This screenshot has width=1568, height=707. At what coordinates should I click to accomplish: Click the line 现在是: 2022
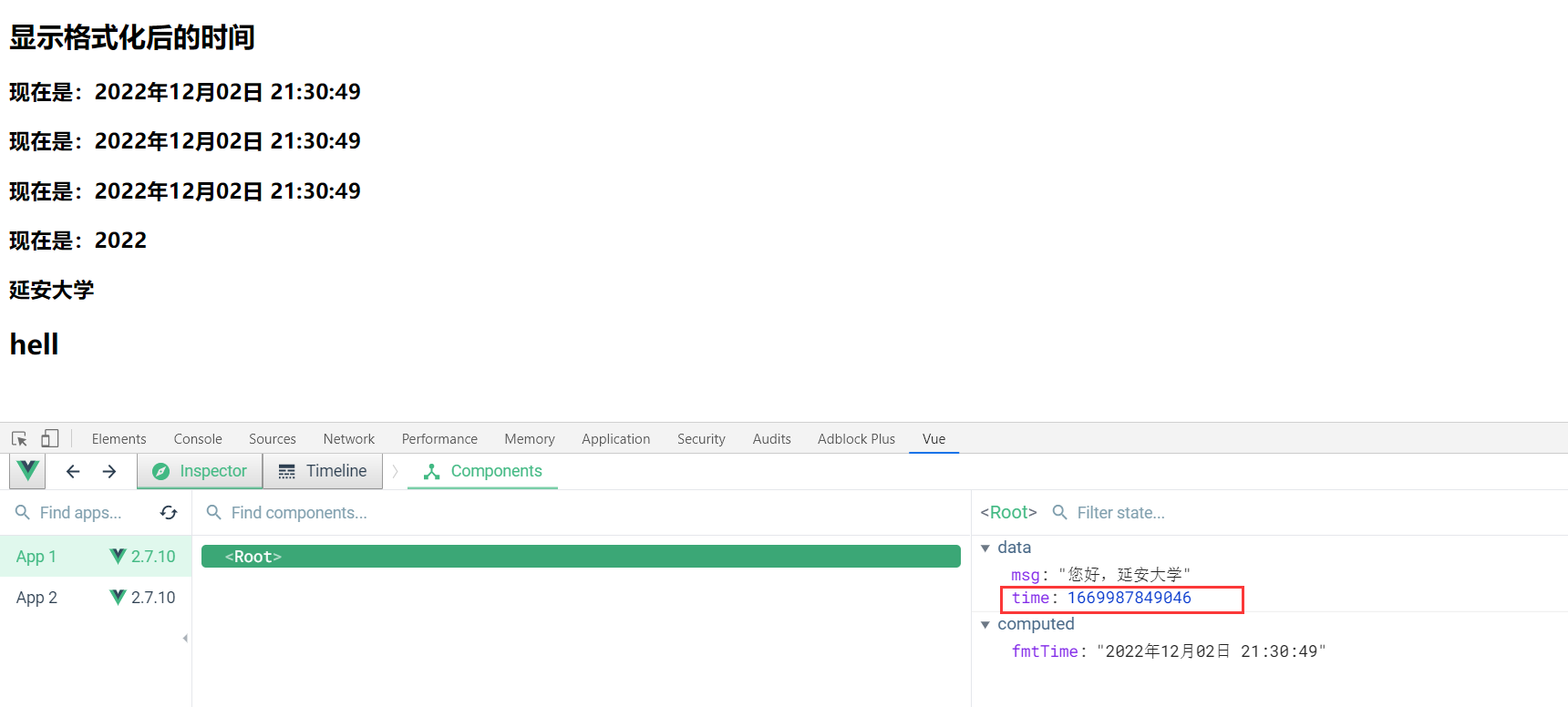pyautogui.click(x=77, y=241)
